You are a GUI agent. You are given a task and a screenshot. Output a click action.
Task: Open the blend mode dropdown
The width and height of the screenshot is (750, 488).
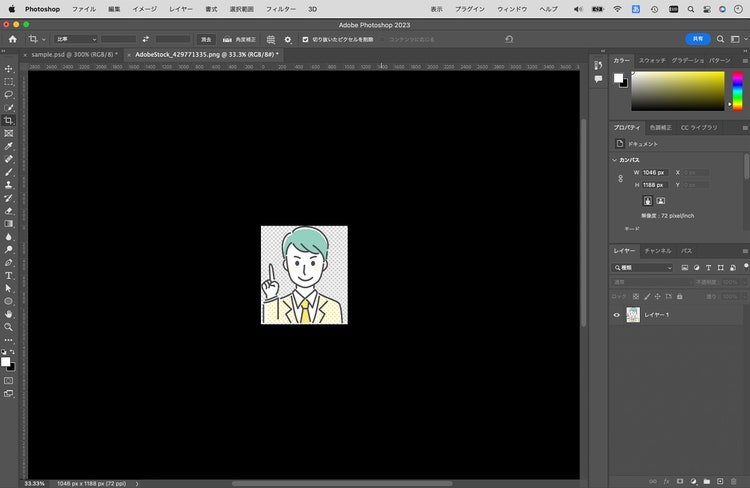(x=651, y=282)
